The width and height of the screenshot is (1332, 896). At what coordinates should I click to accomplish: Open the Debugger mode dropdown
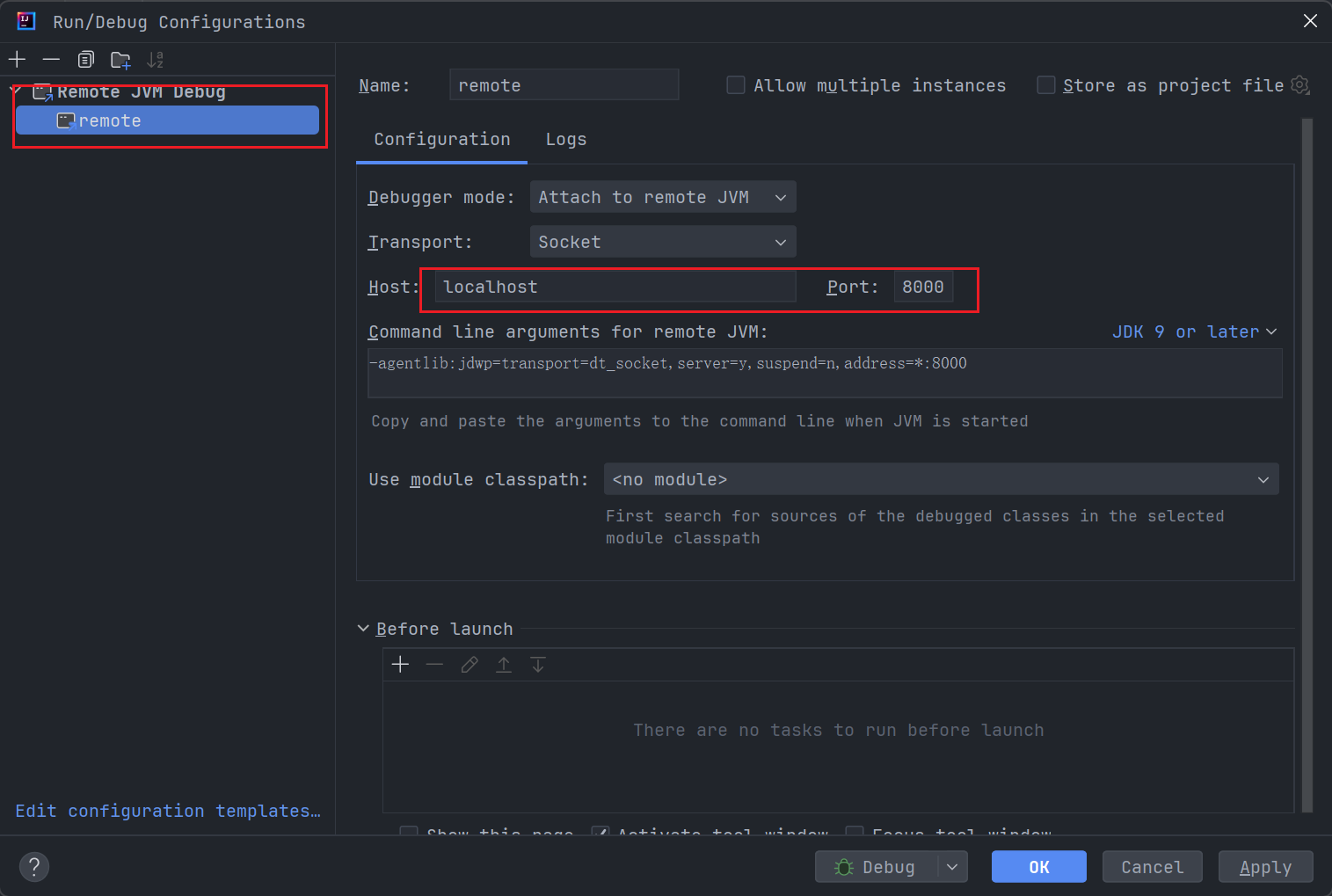(x=662, y=196)
